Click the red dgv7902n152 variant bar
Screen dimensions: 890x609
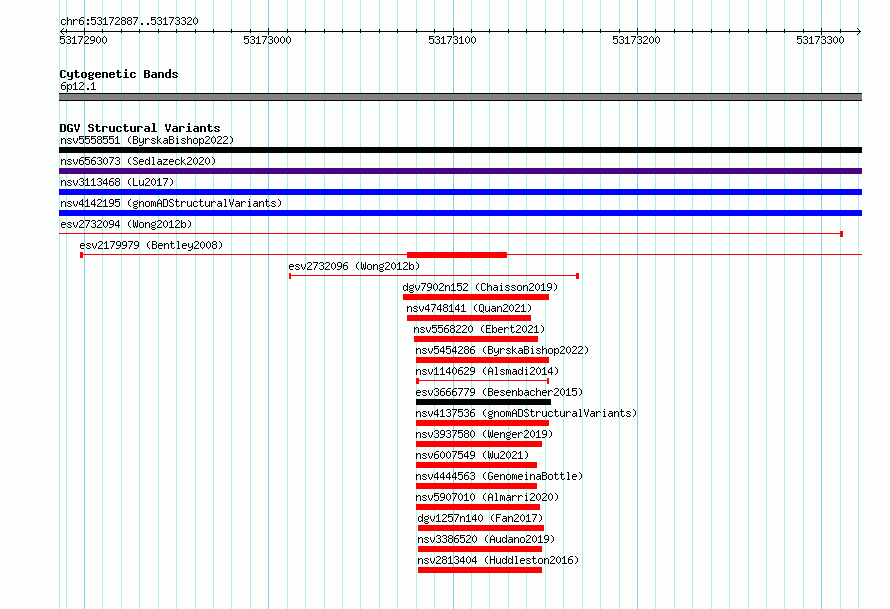point(476,297)
